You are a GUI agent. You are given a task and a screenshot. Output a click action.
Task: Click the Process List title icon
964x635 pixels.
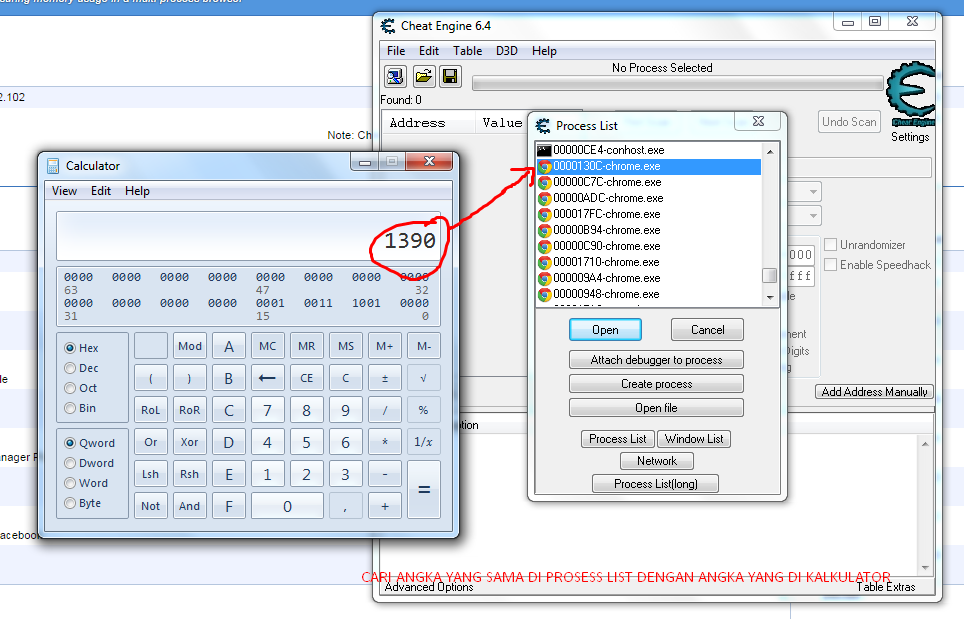click(543, 126)
